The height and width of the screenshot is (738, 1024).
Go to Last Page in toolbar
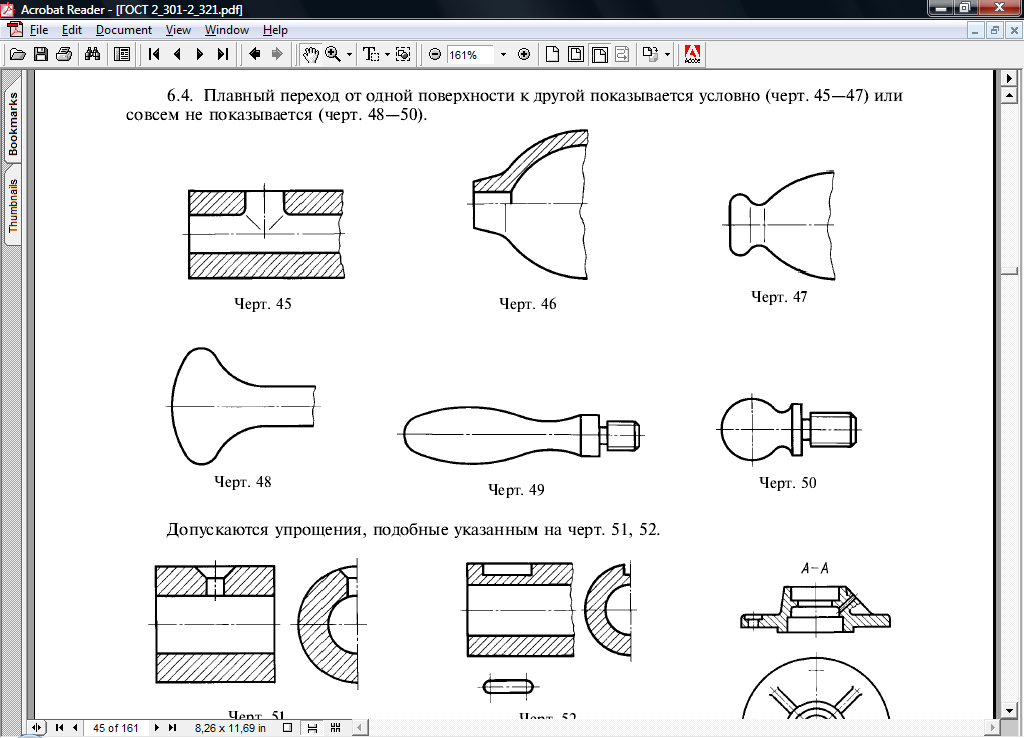point(223,54)
